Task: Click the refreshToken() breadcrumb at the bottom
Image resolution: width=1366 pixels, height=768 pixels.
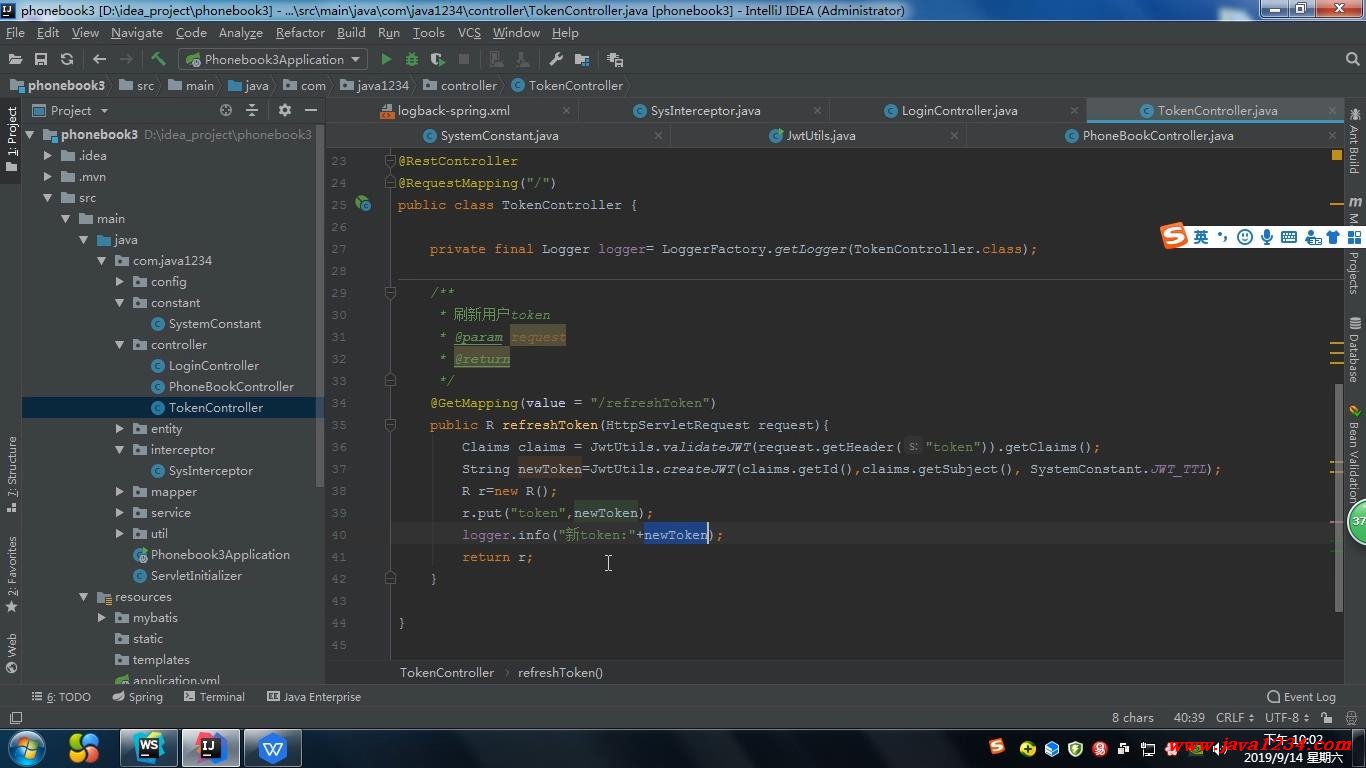Action: point(560,672)
